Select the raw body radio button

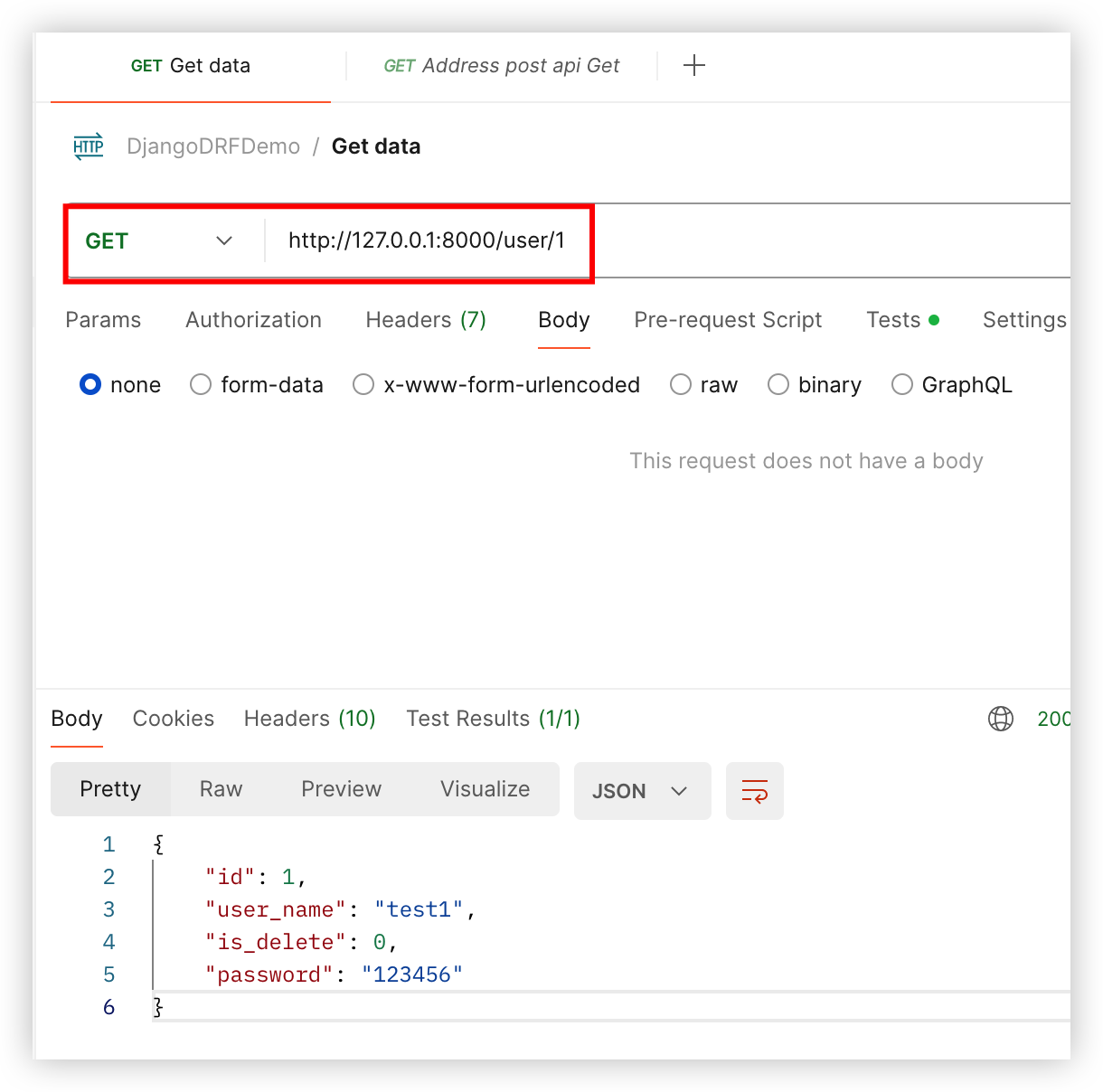point(681,385)
